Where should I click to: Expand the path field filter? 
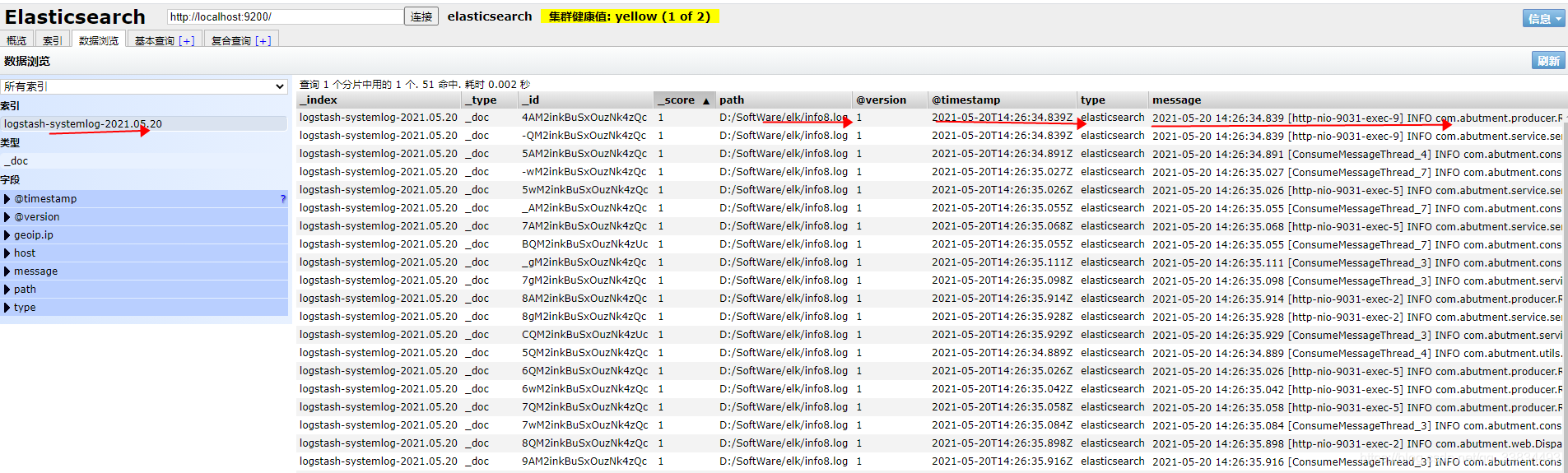144,290
